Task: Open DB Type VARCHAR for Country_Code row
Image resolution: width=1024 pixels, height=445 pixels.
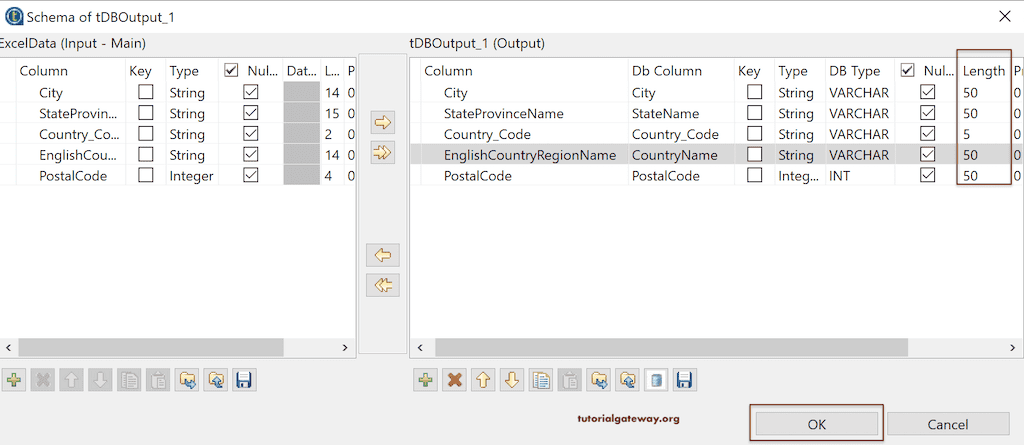Action: (x=859, y=135)
